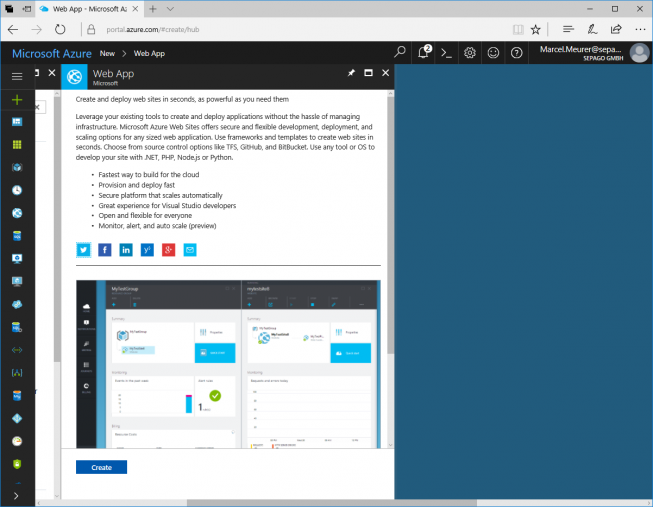Share Web App on LinkedIn
653x507 pixels.
pyautogui.click(x=126, y=250)
